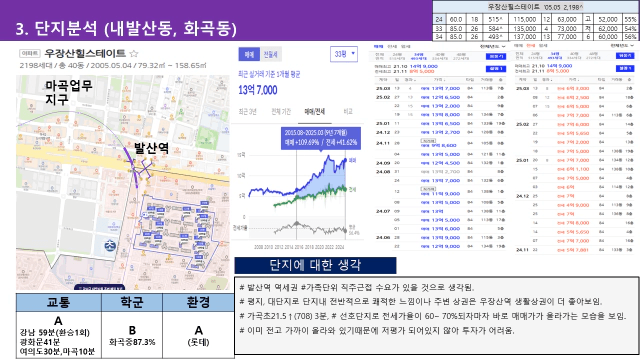Choose 48평 in left transaction list sizes
Image resolution: width=640 pixels, height=360 pixels.
click(461, 56)
